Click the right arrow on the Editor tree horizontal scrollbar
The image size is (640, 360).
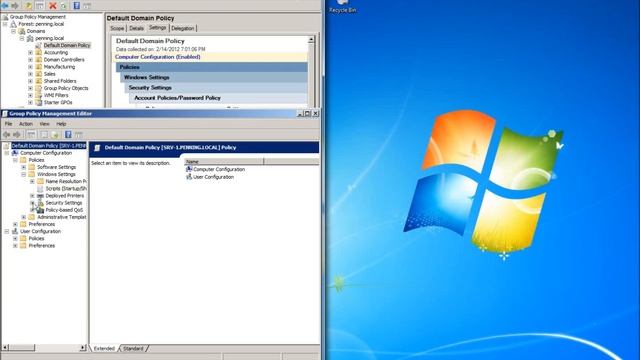pos(83,348)
